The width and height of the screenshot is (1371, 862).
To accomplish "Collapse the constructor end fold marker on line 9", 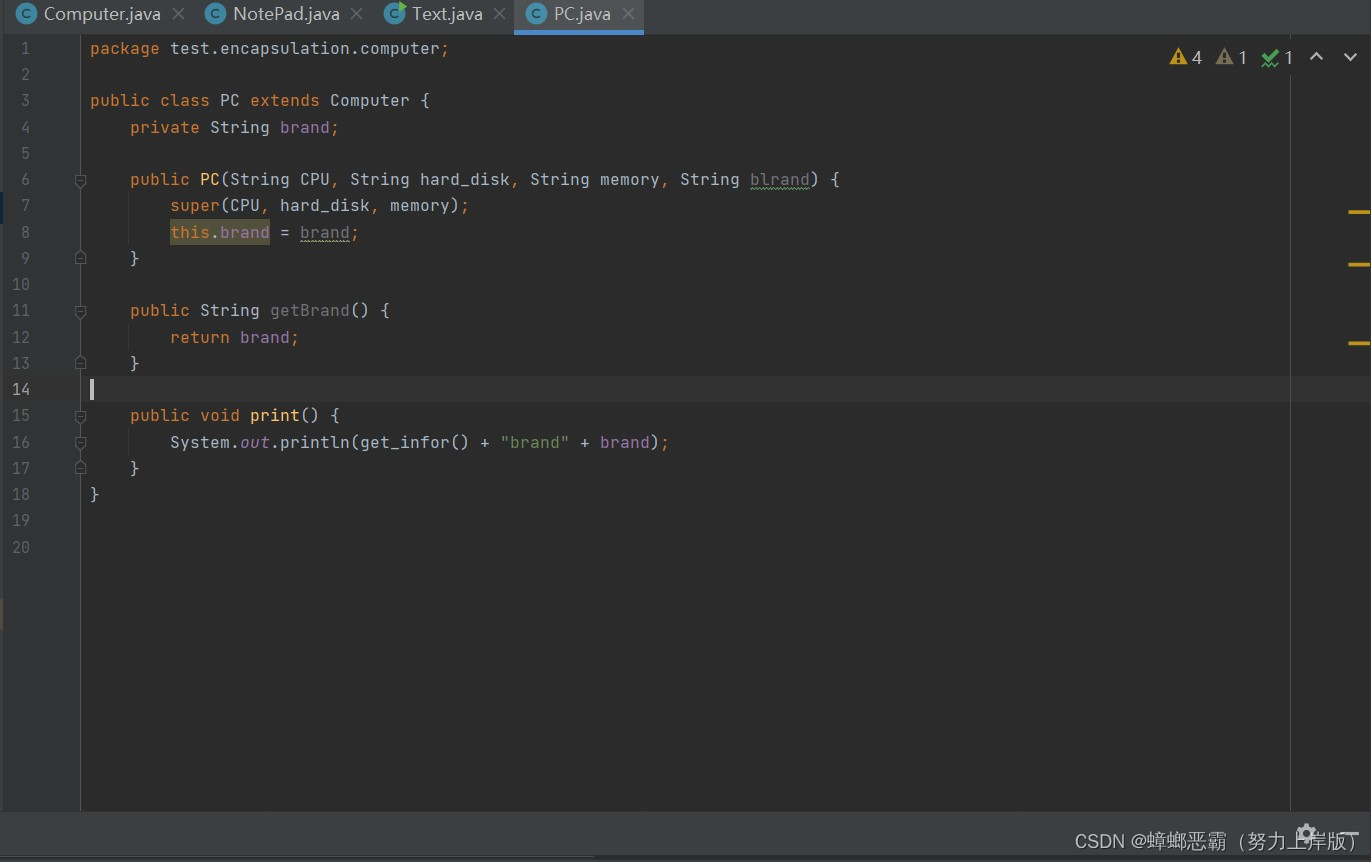I will click(80, 258).
